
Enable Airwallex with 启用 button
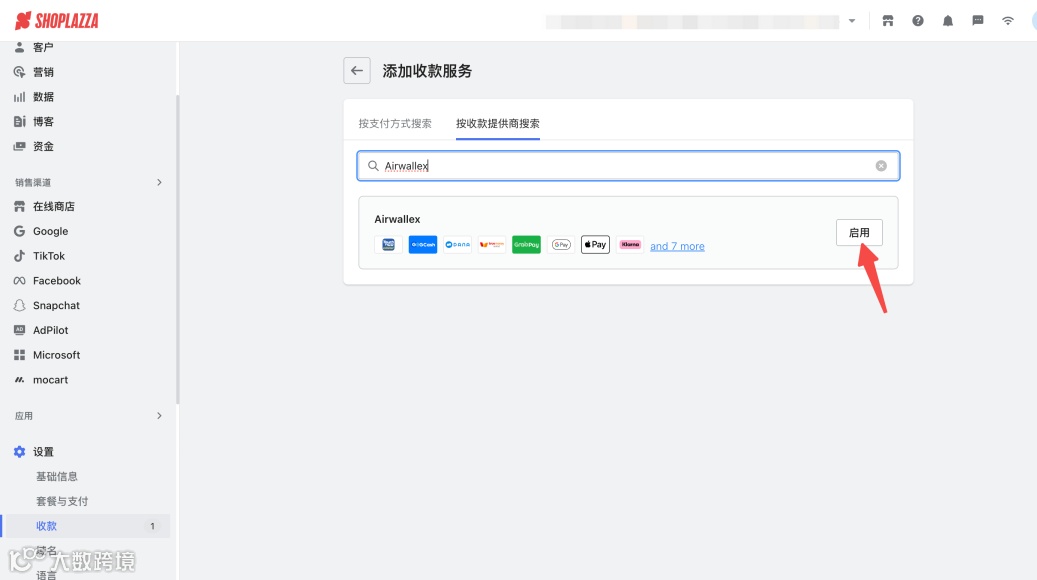coord(859,233)
